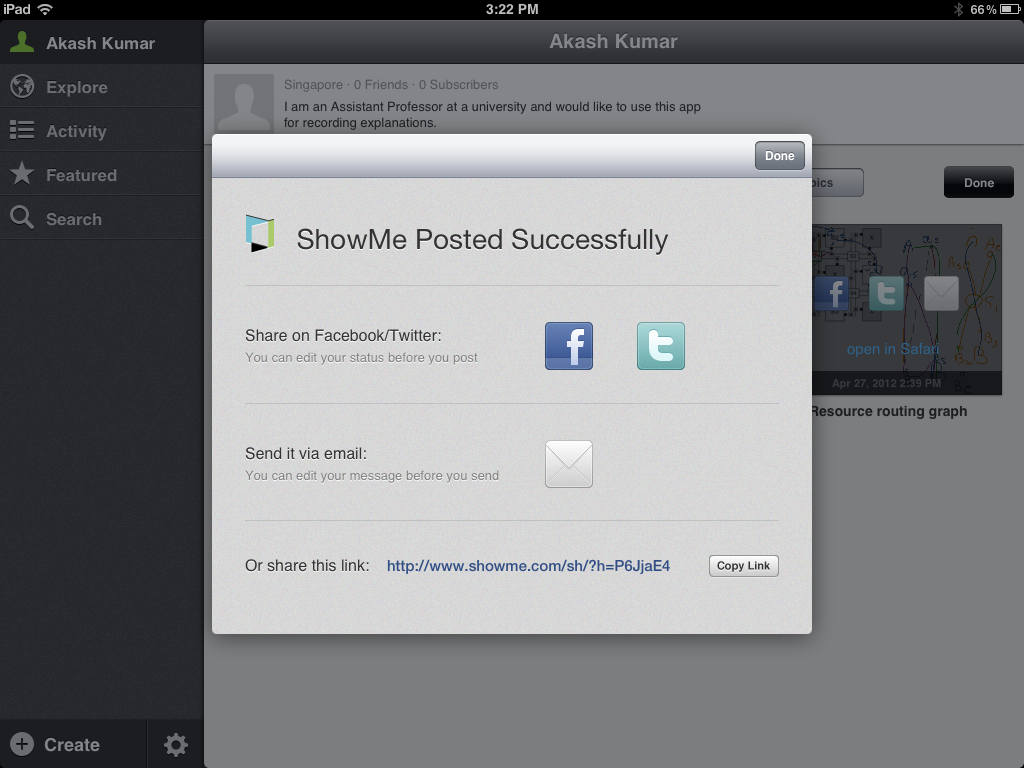Tap the battery indicator in status bar

[1010, 9]
